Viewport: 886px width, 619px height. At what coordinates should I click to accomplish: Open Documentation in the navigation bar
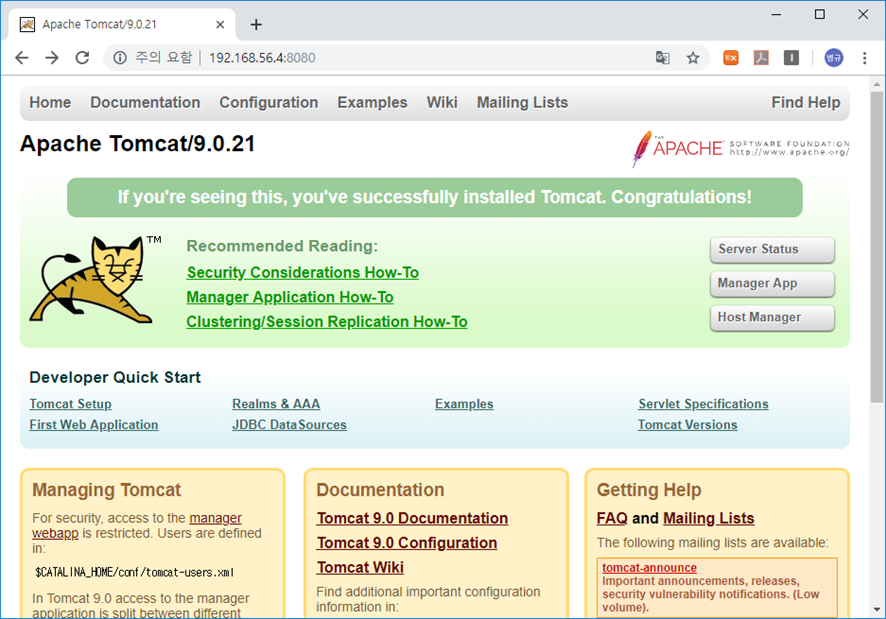tap(145, 102)
